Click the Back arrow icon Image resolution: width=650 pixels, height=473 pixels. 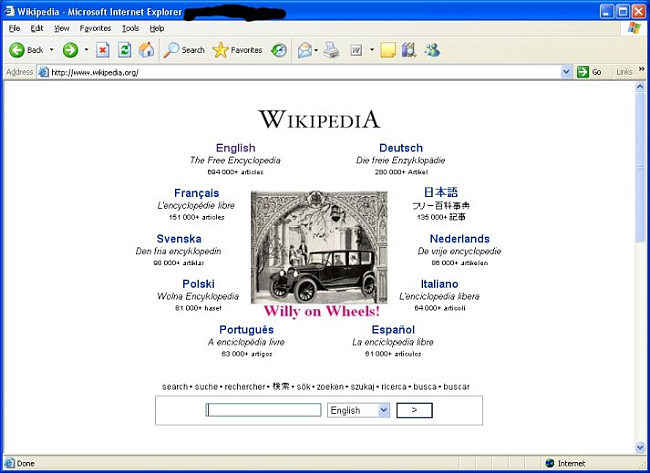17,50
